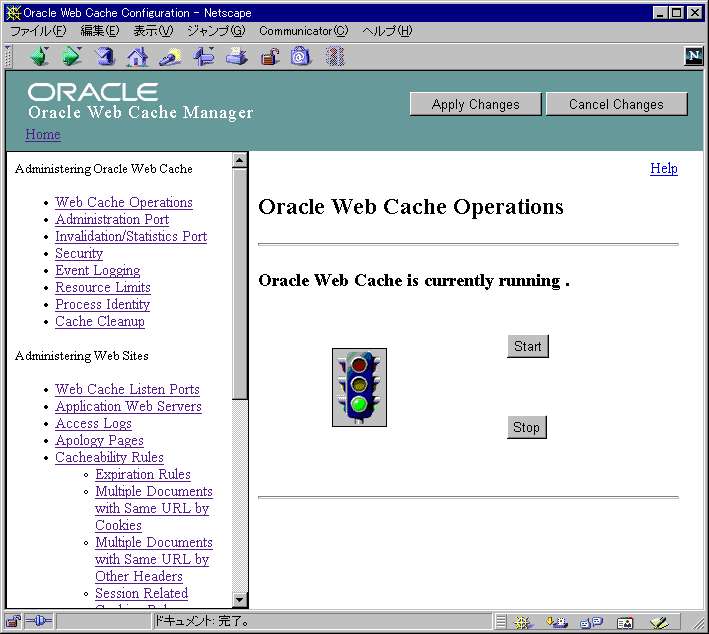Open the Session Related link
The image size is (709, 634).
coord(142,593)
